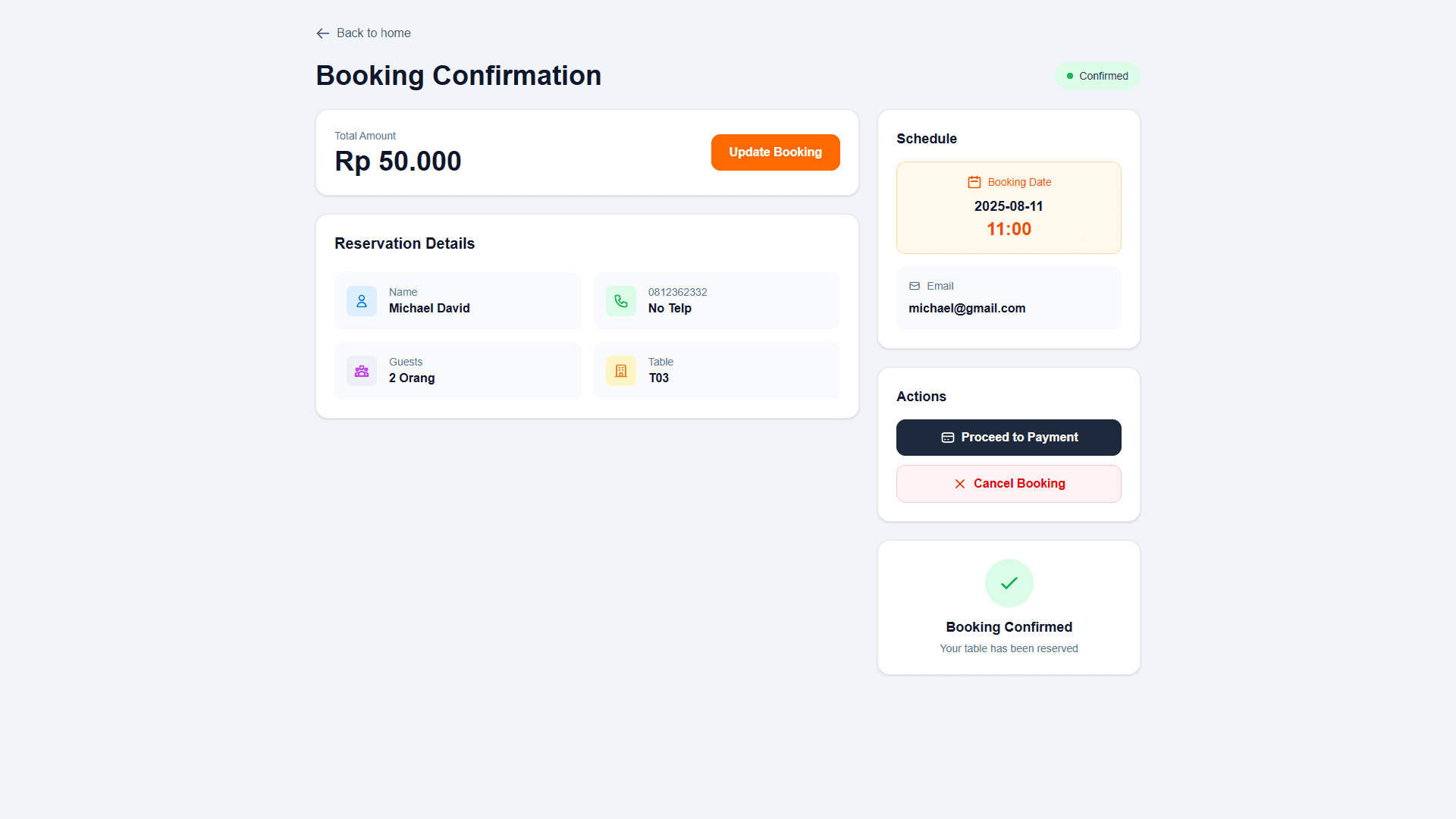Click the 'Booking Confirmed' text

click(x=1009, y=627)
